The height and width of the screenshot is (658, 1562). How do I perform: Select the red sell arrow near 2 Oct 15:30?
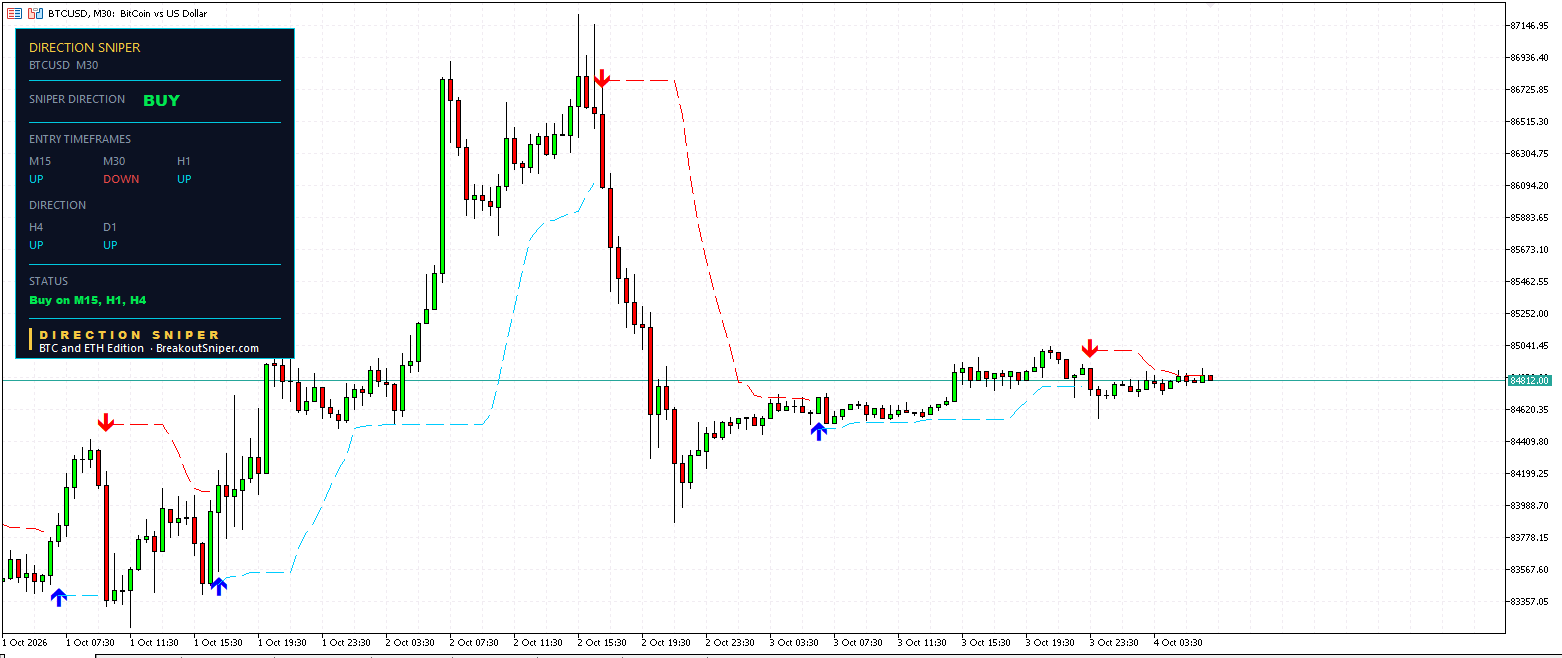(602, 79)
